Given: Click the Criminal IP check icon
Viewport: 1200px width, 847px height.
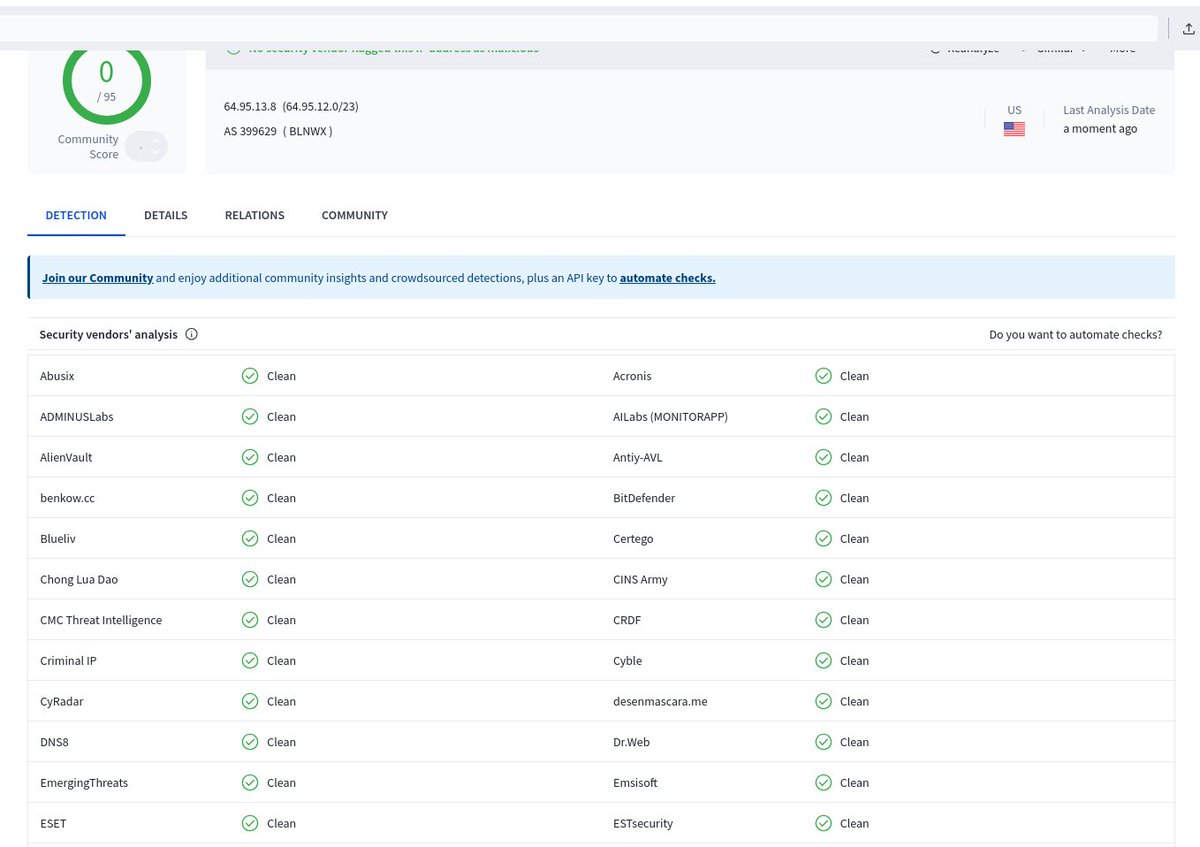Looking at the screenshot, I should pyautogui.click(x=250, y=661).
